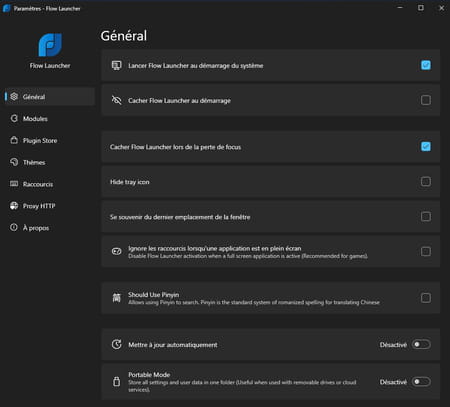The image size is (450, 407).
Task: Click the update clock icon beside Mettre à jour
Action: [116, 344]
